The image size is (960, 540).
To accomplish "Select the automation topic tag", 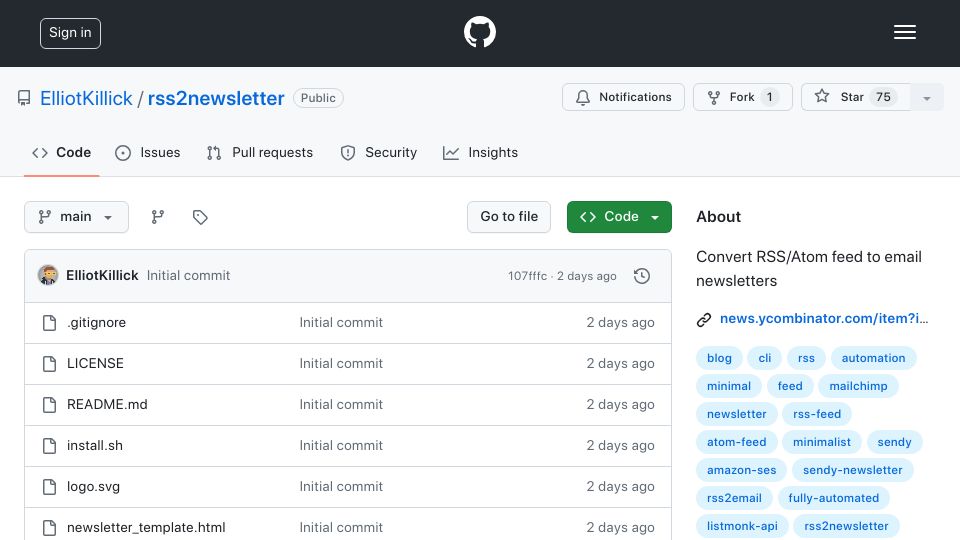I will (873, 358).
